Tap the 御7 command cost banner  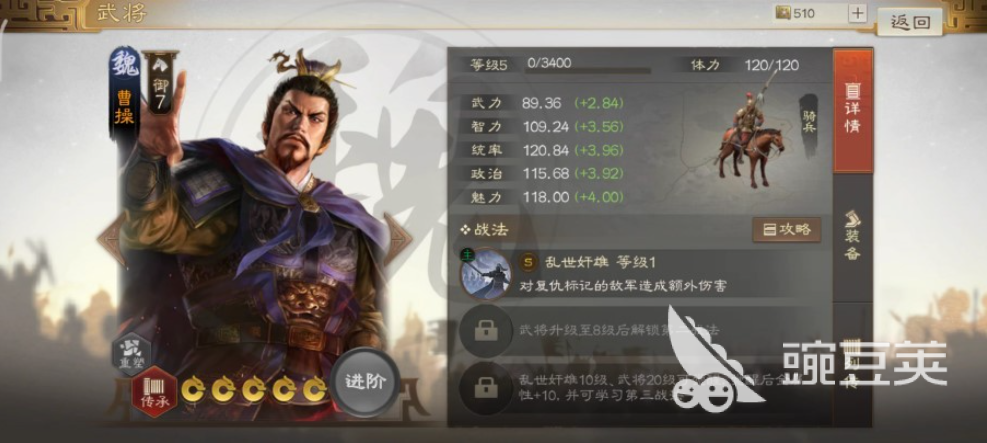click(159, 84)
